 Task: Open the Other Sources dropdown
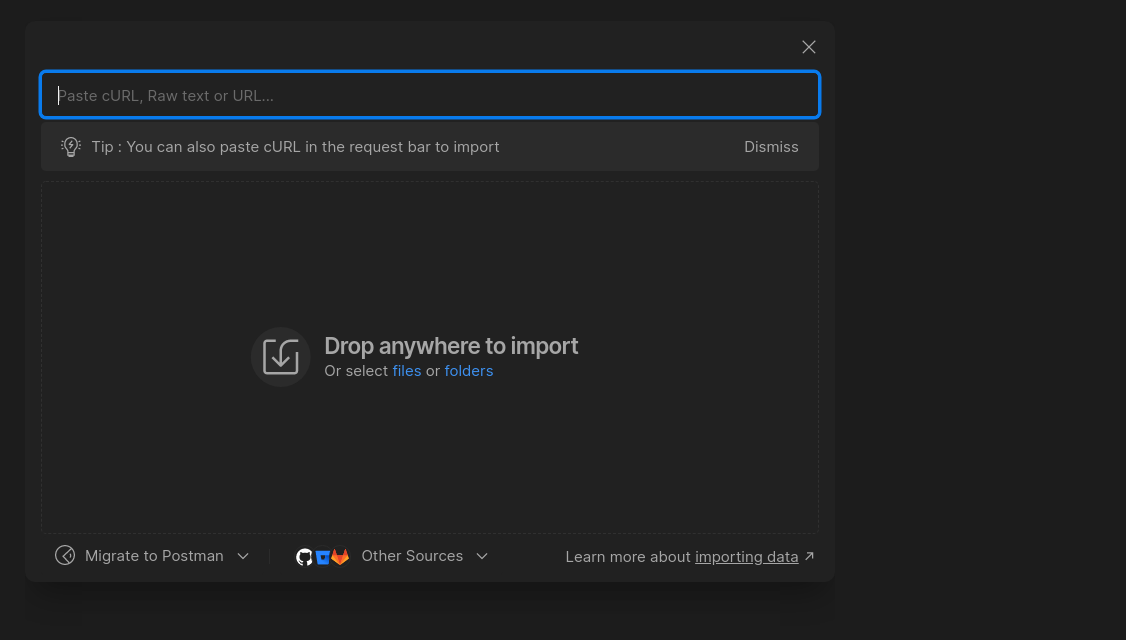[x=412, y=556]
